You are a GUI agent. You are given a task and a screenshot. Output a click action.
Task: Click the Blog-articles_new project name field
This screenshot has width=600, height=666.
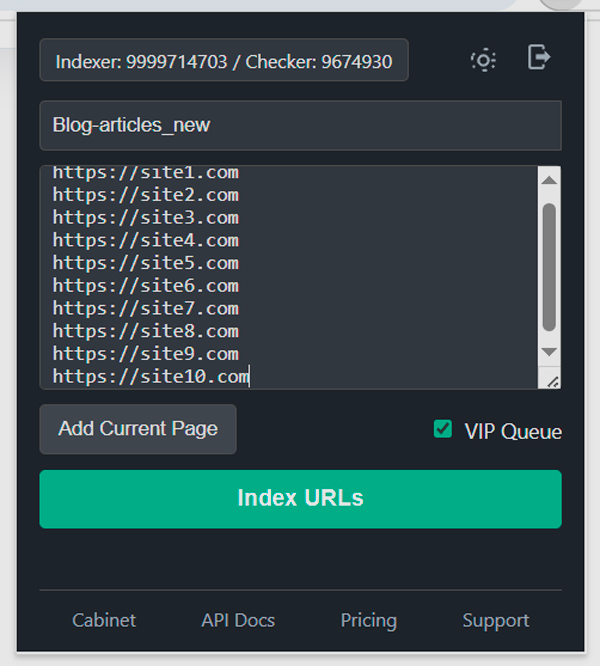[x=300, y=125]
